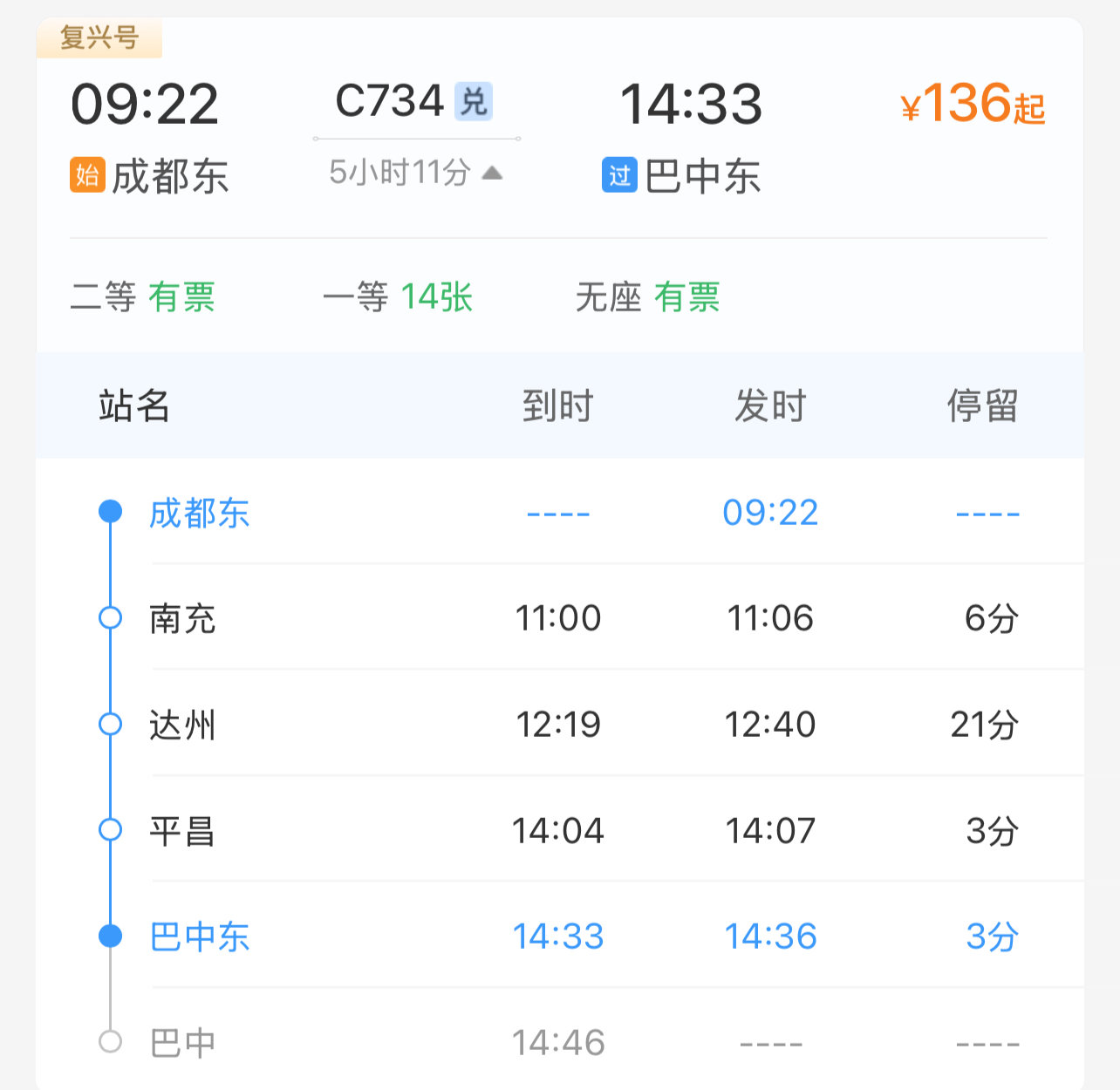The image size is (1120, 1090).
Task: Click the 站名 column header
Action: click(134, 406)
